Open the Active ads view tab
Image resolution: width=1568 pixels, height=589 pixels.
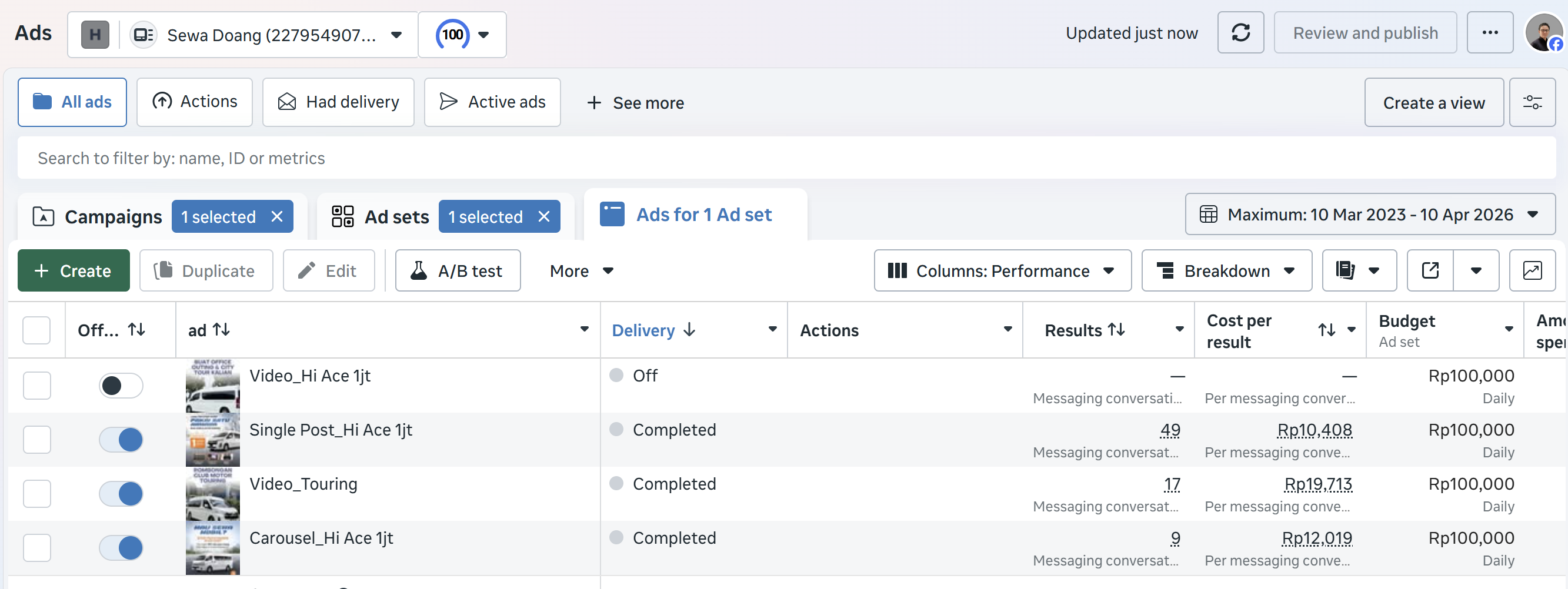(492, 102)
